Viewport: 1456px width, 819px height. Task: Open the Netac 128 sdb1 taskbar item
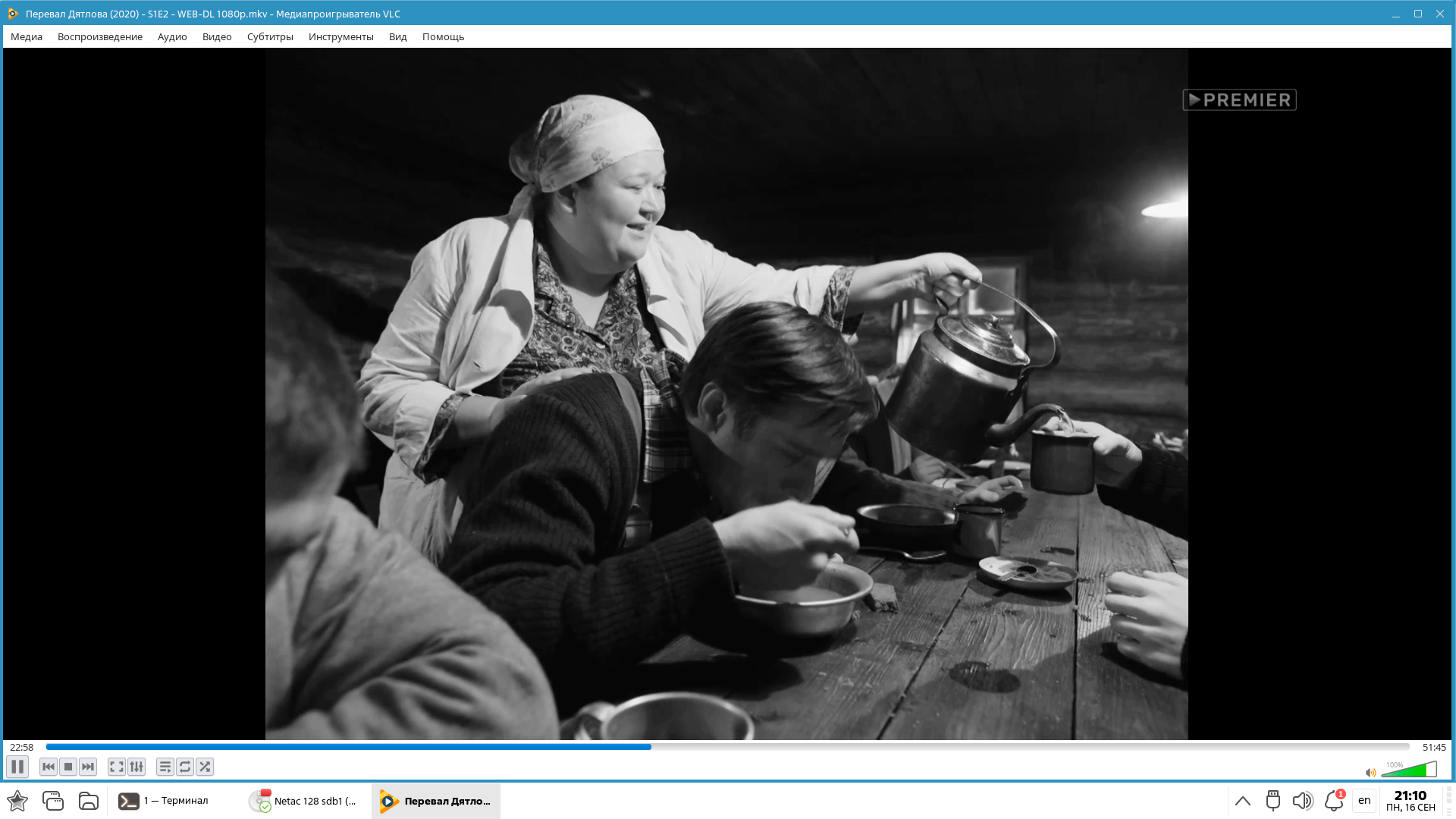click(x=303, y=801)
